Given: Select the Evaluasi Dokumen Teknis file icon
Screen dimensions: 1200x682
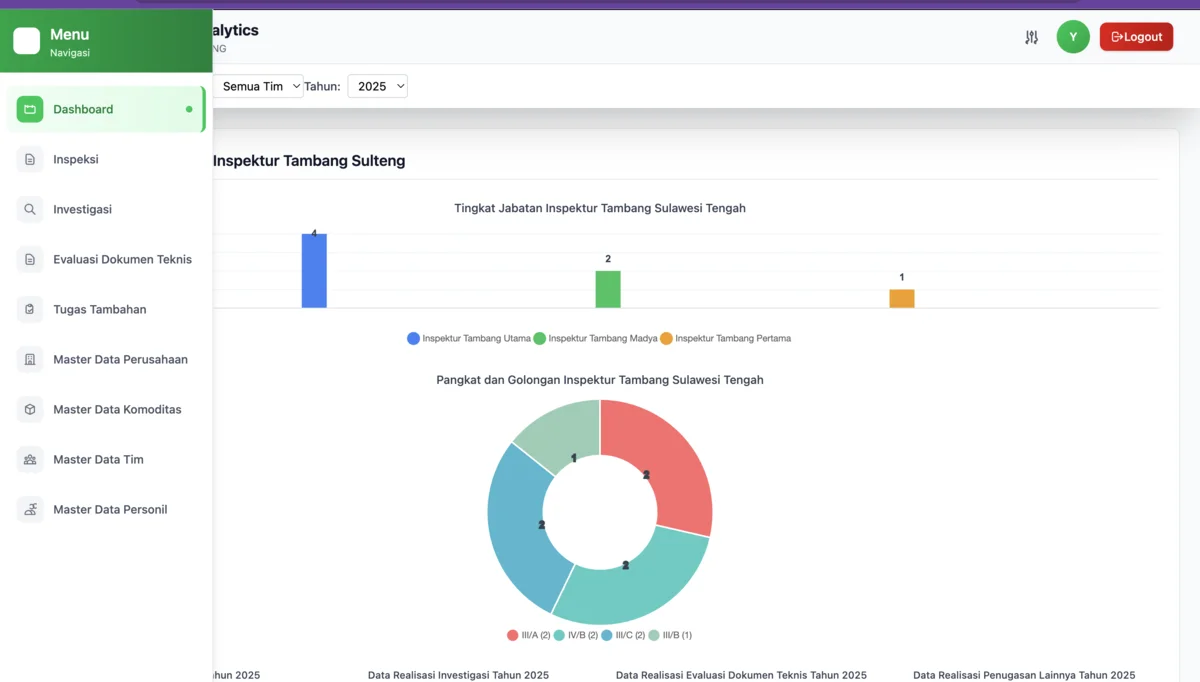Looking at the screenshot, I should (x=30, y=259).
